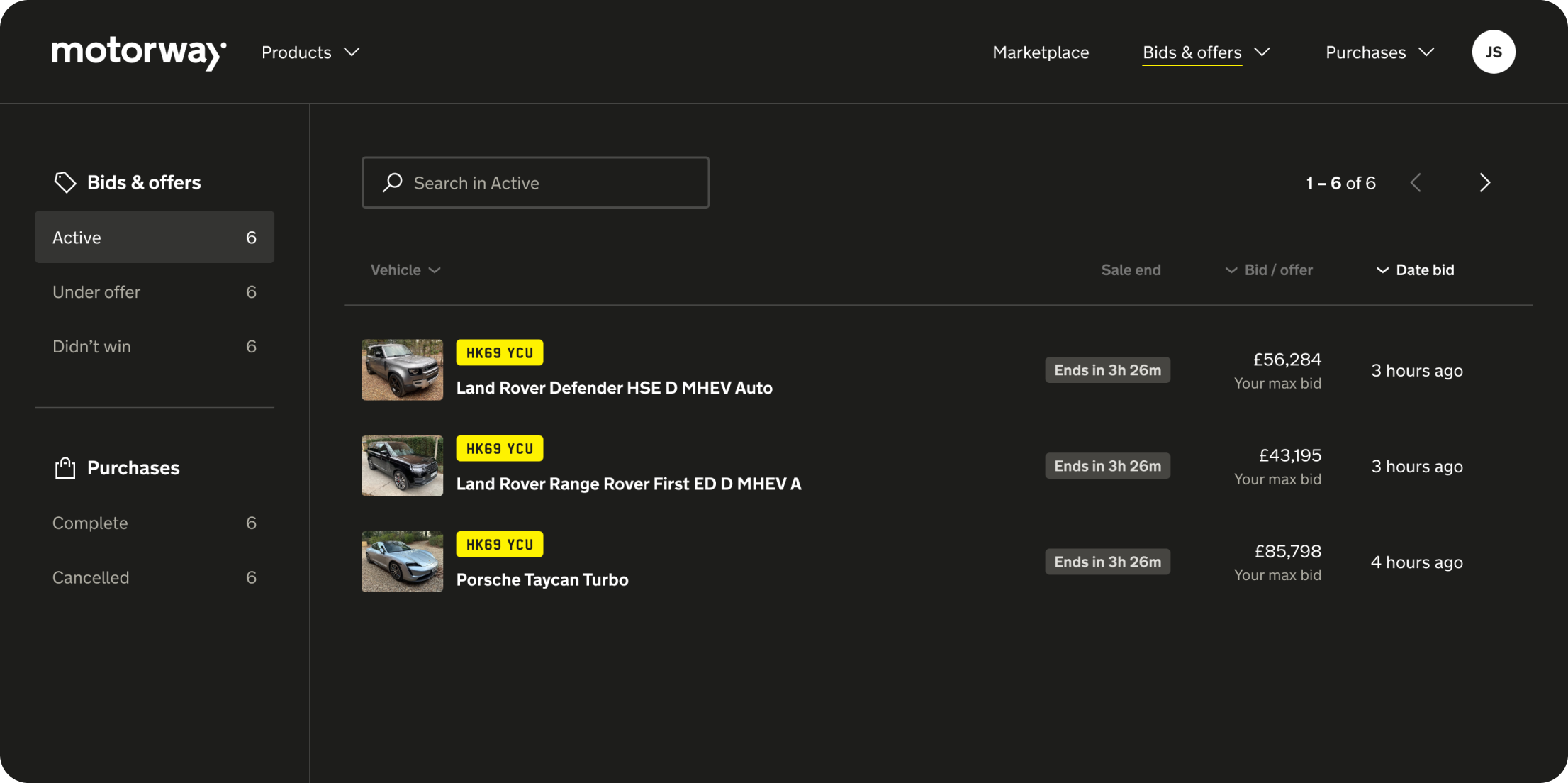Expand the Products dropdown

pos(310,52)
